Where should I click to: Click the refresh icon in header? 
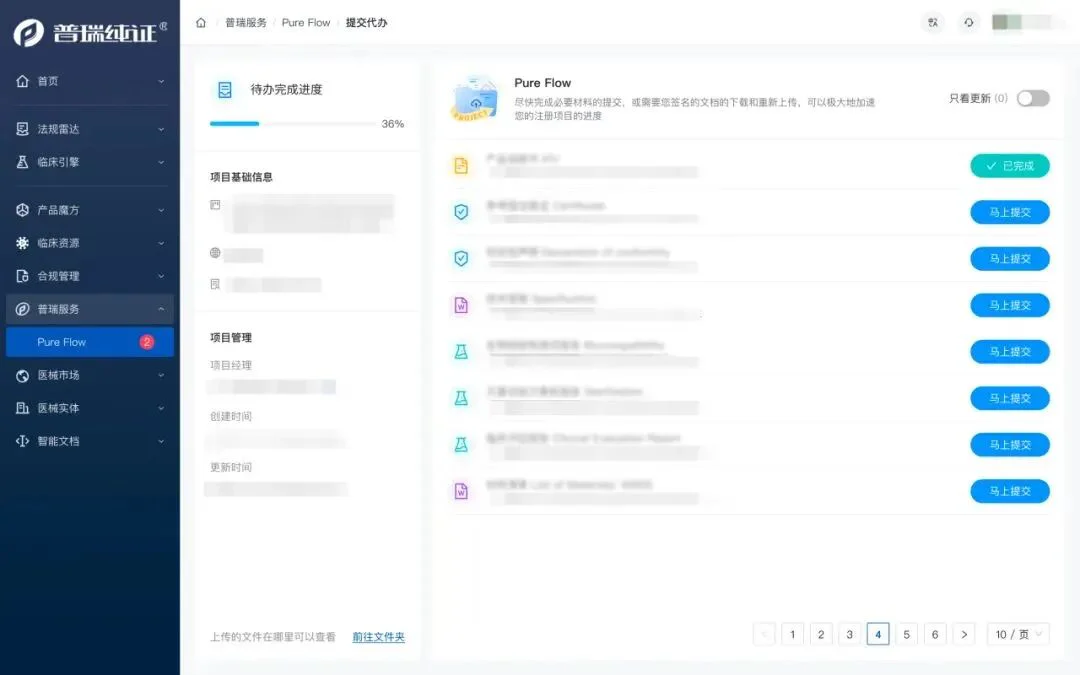pos(969,23)
